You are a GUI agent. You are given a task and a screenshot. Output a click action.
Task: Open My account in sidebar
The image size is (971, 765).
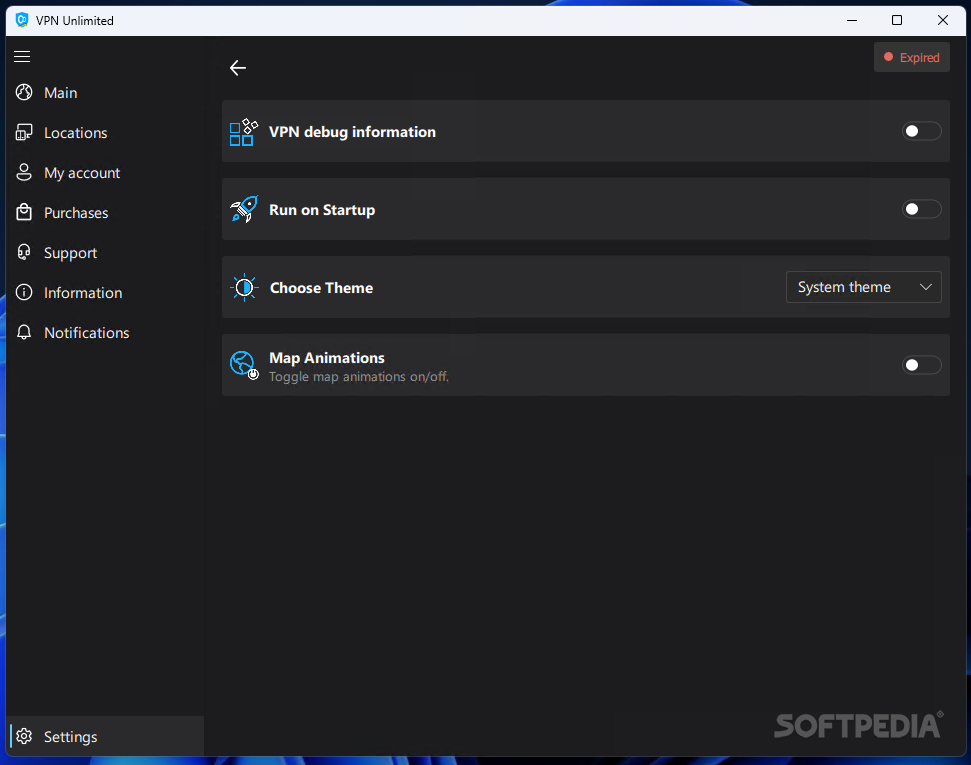[105, 172]
